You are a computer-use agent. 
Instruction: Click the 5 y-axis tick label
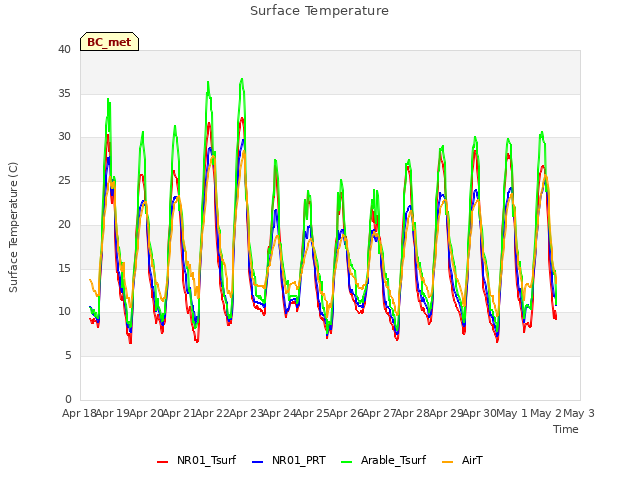[68, 356]
